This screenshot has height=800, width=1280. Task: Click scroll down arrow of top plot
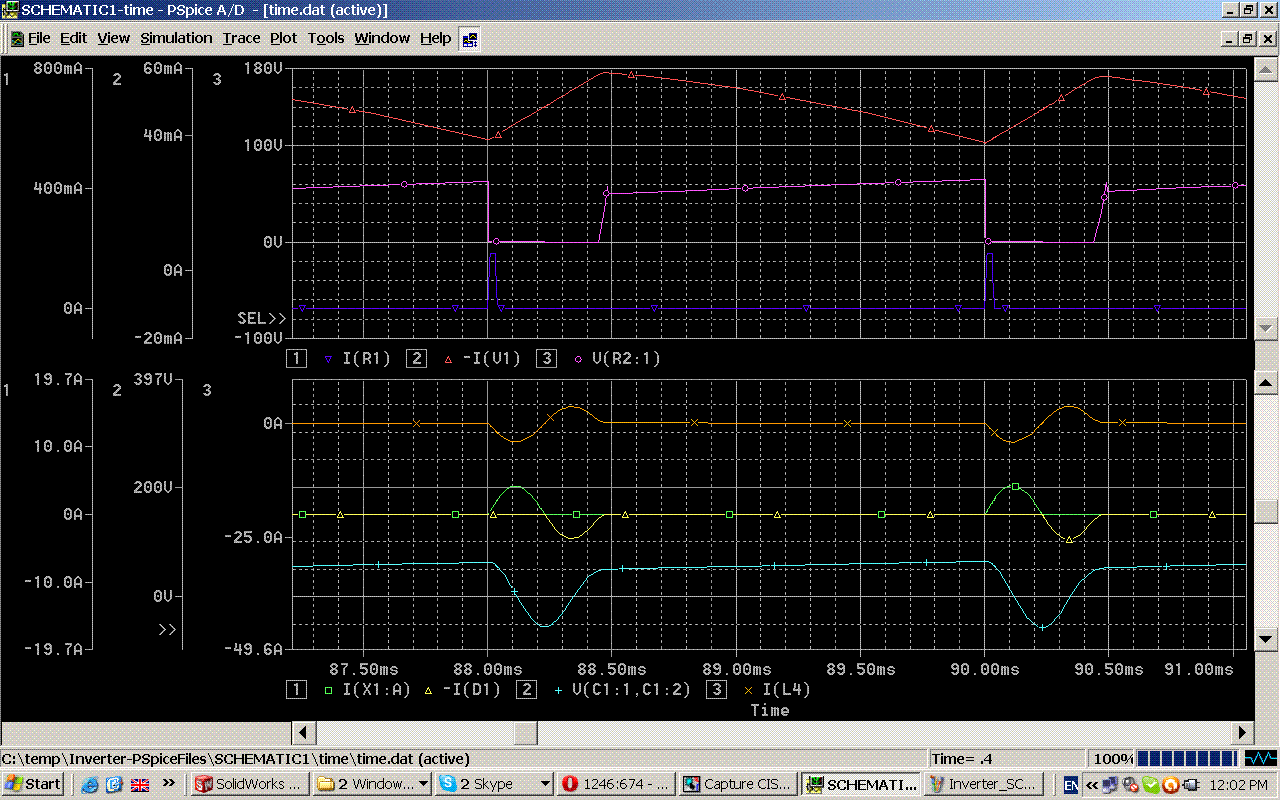(1266, 328)
